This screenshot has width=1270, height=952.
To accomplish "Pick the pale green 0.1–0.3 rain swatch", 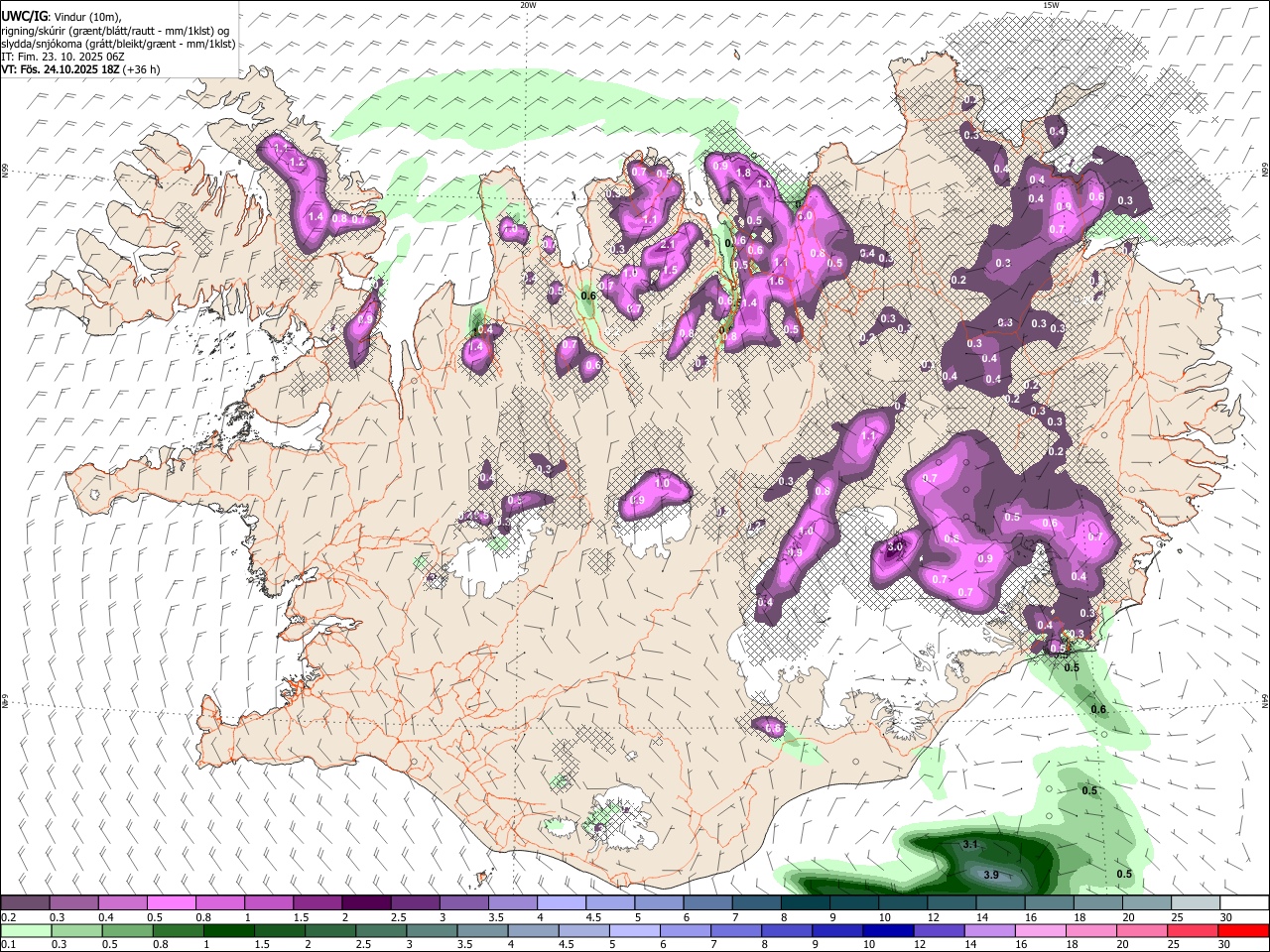I will coord(26,930).
